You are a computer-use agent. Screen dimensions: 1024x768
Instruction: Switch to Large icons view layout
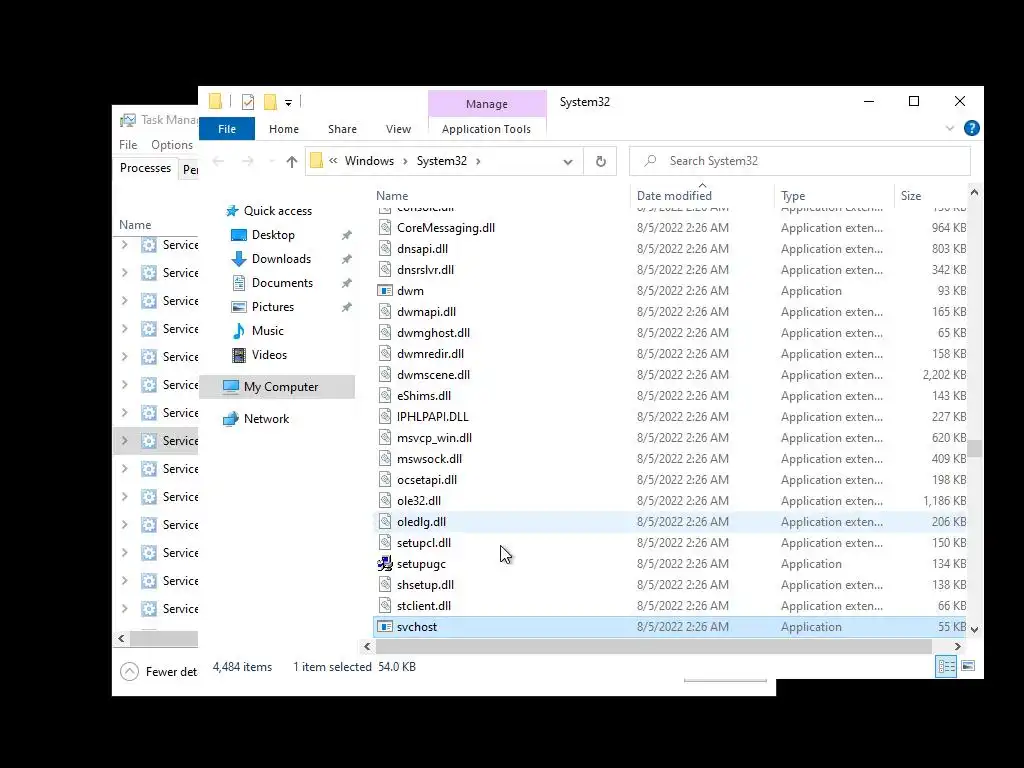pos(968,666)
